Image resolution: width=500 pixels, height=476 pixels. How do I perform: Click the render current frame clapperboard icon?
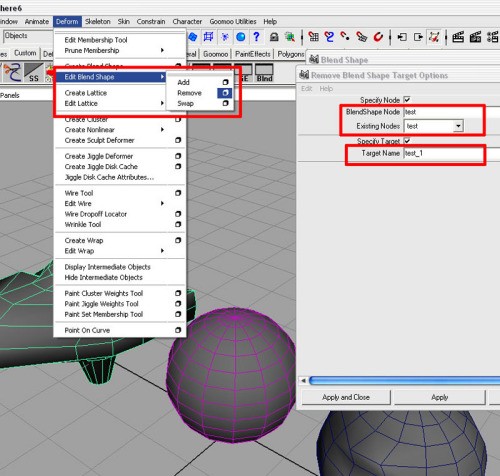(x=458, y=37)
